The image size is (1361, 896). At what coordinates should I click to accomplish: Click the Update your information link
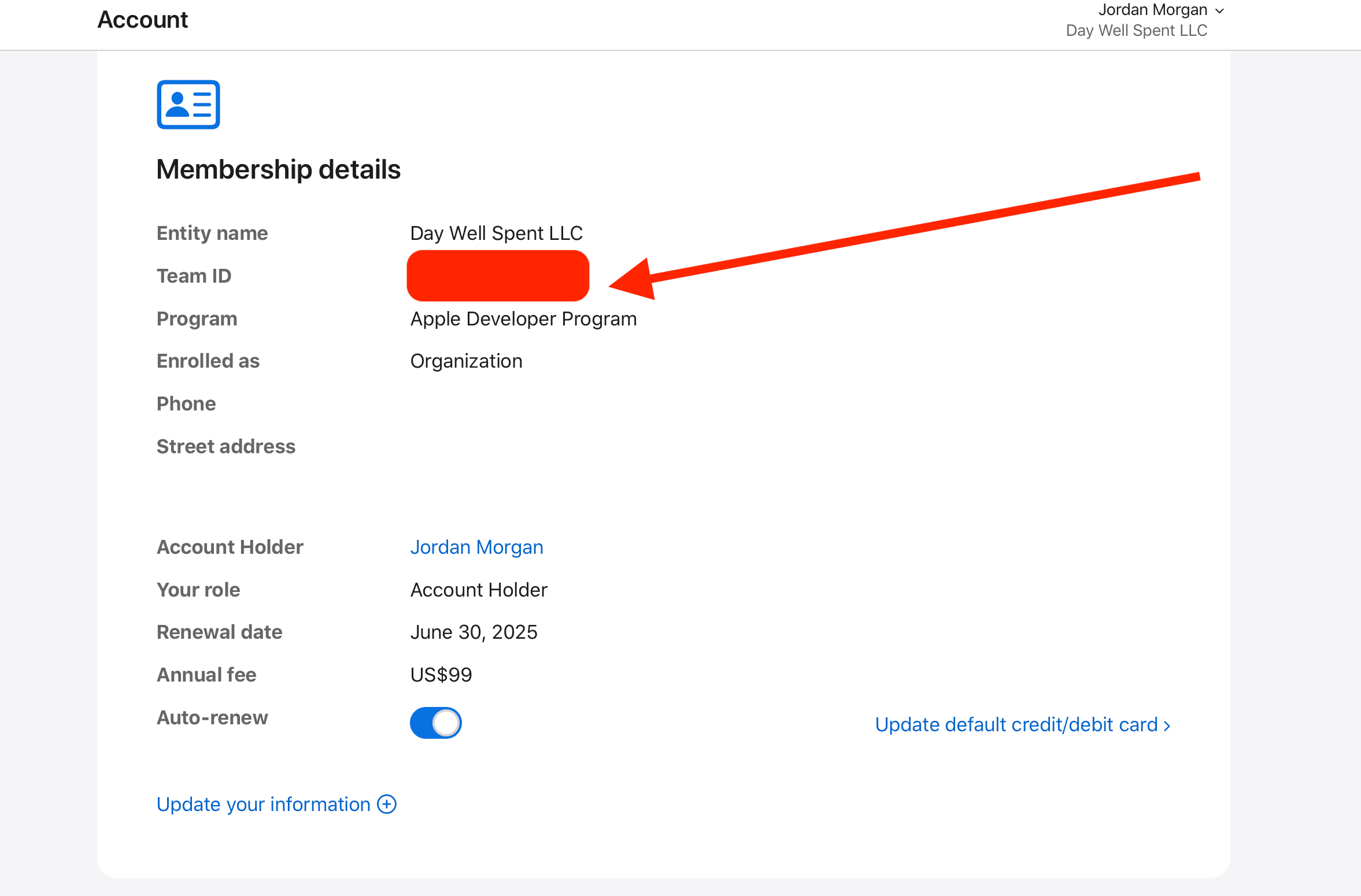tap(263, 804)
